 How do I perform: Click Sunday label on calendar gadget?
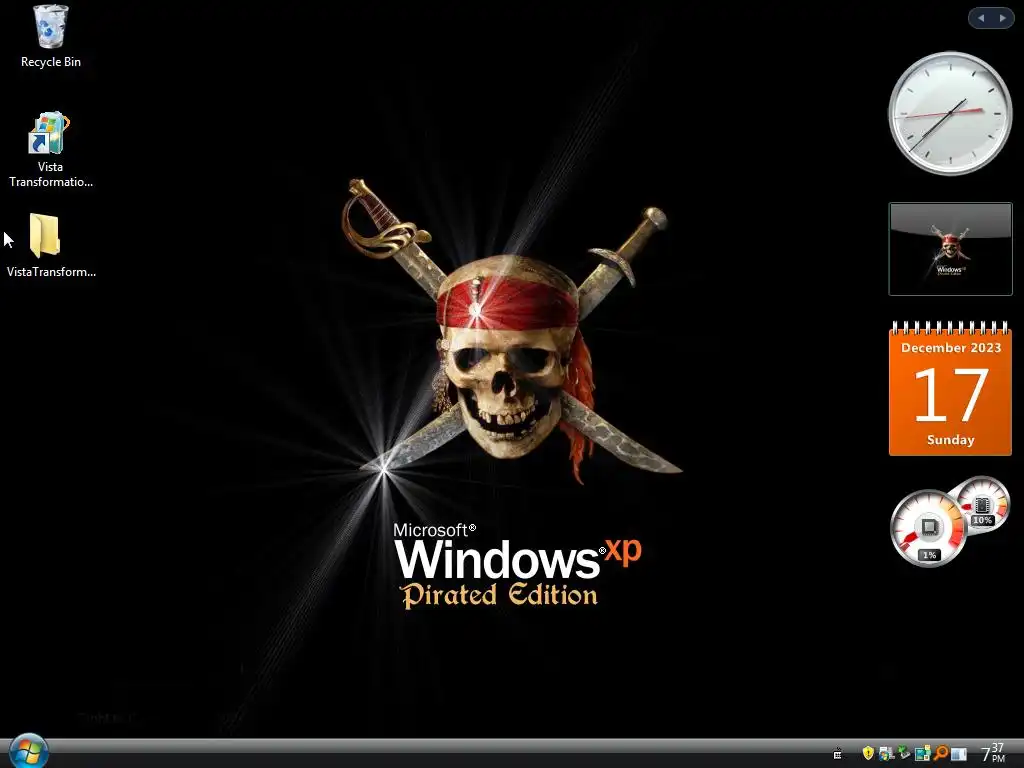pyautogui.click(x=951, y=440)
